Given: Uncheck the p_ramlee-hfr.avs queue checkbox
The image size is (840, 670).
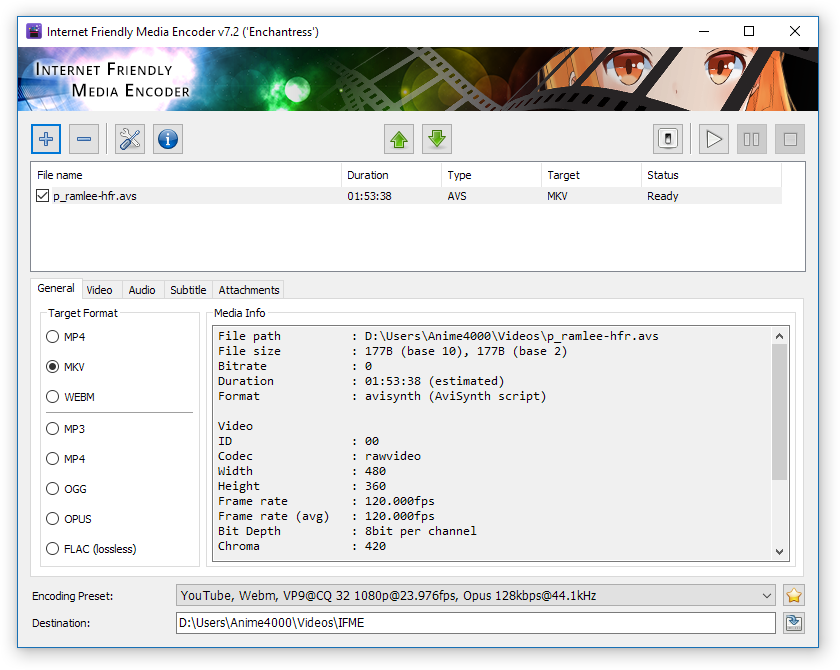Looking at the screenshot, I should 42,196.
